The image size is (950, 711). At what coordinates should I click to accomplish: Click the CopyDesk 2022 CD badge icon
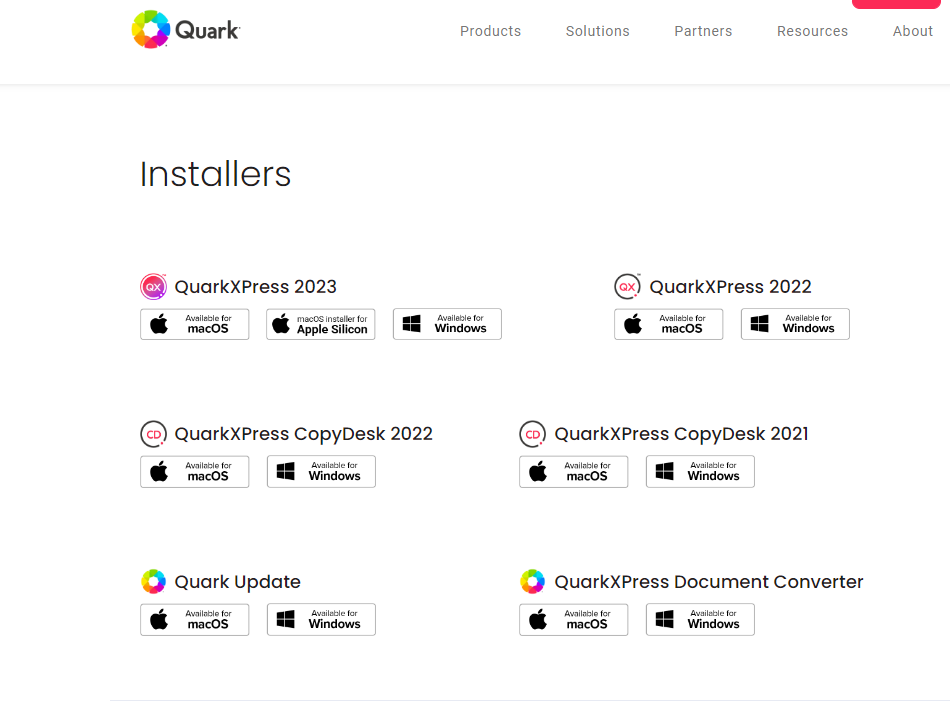pos(153,433)
